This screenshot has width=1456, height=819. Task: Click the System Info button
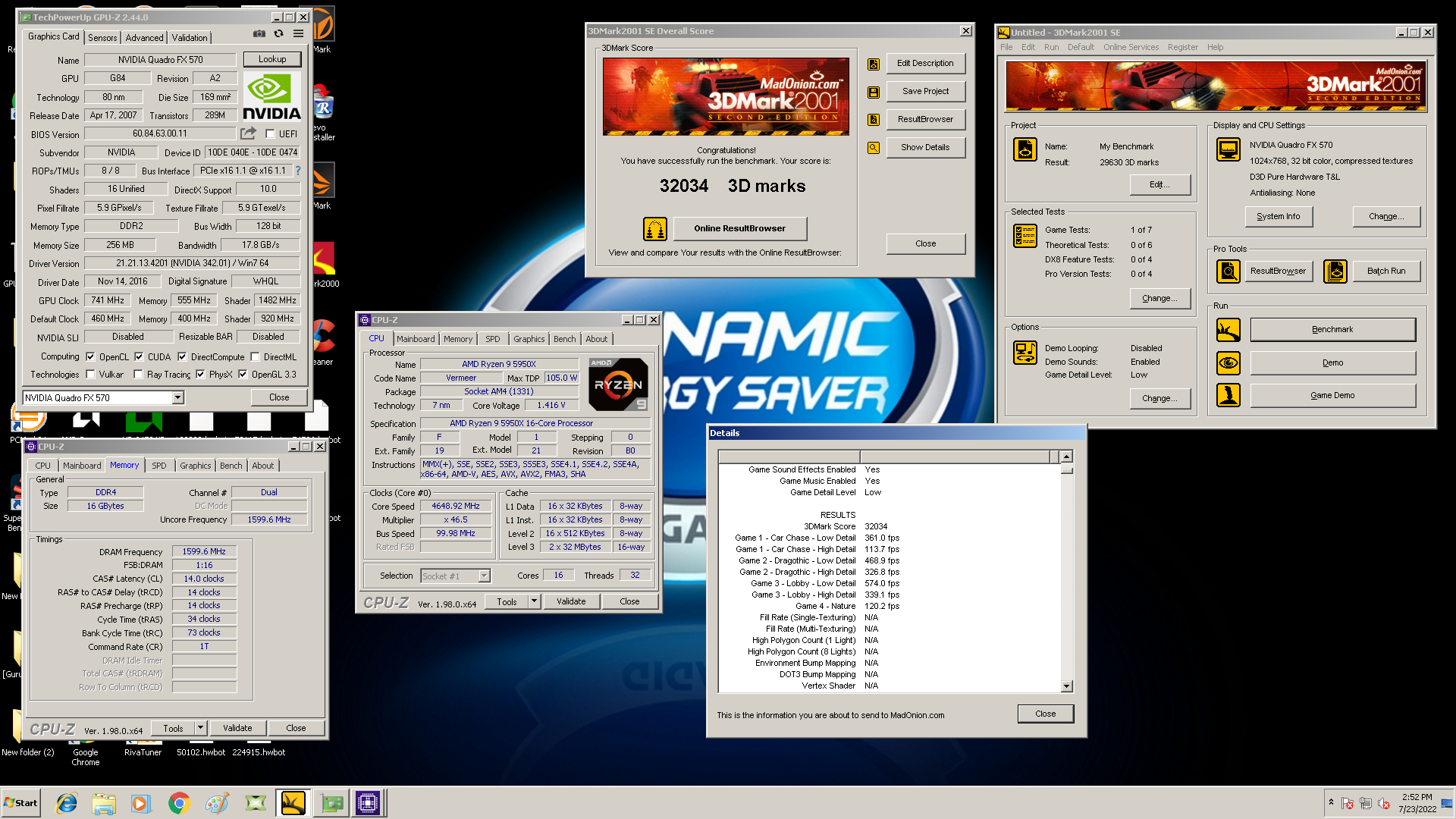(1278, 217)
